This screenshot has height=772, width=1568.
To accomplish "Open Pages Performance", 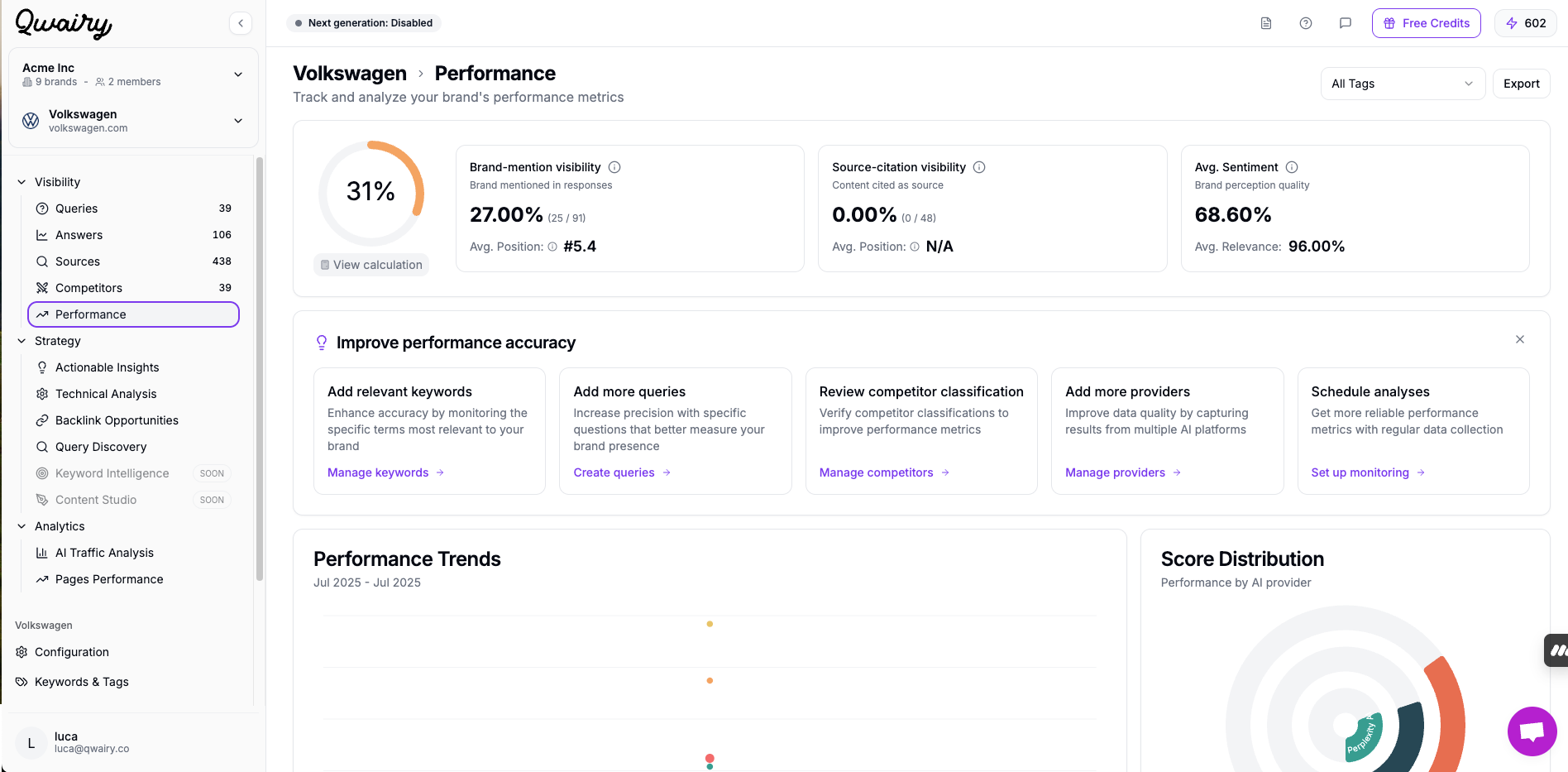I will pos(133,579).
